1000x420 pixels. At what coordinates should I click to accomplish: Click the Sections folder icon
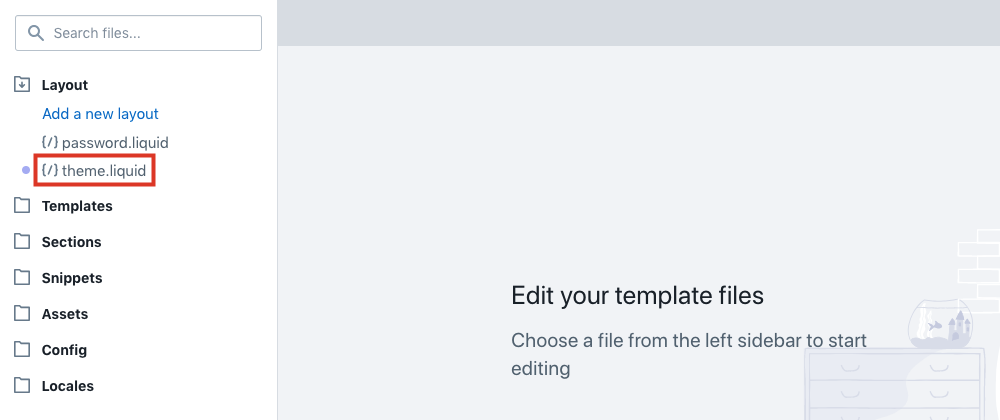click(22, 242)
